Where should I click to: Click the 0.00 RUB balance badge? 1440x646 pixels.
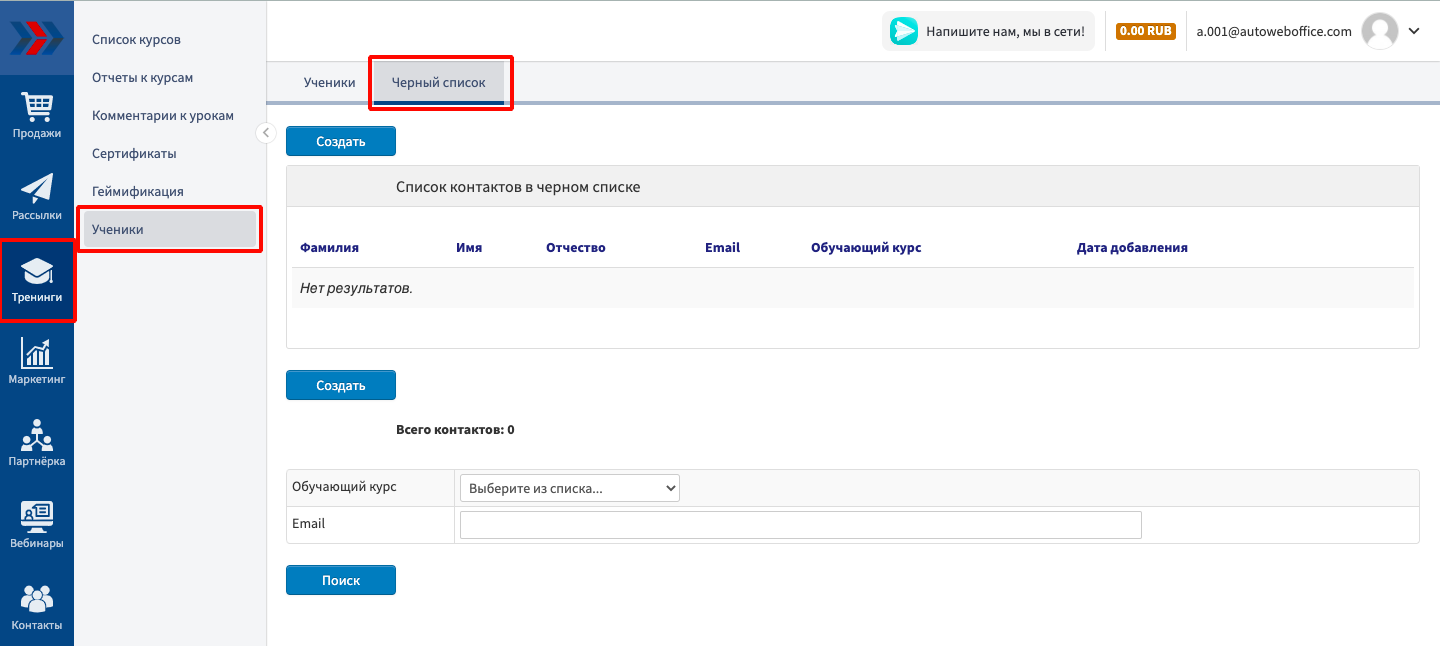tap(1145, 31)
